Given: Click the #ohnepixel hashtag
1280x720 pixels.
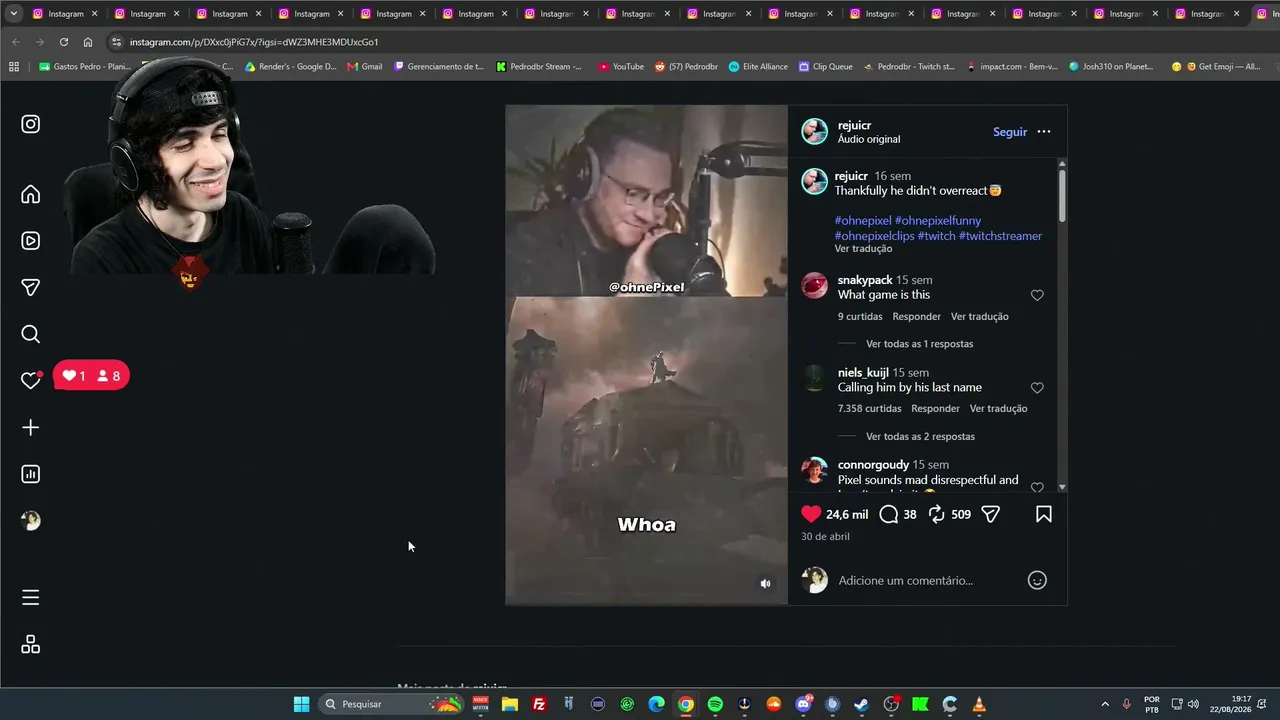Looking at the screenshot, I should [863, 221].
